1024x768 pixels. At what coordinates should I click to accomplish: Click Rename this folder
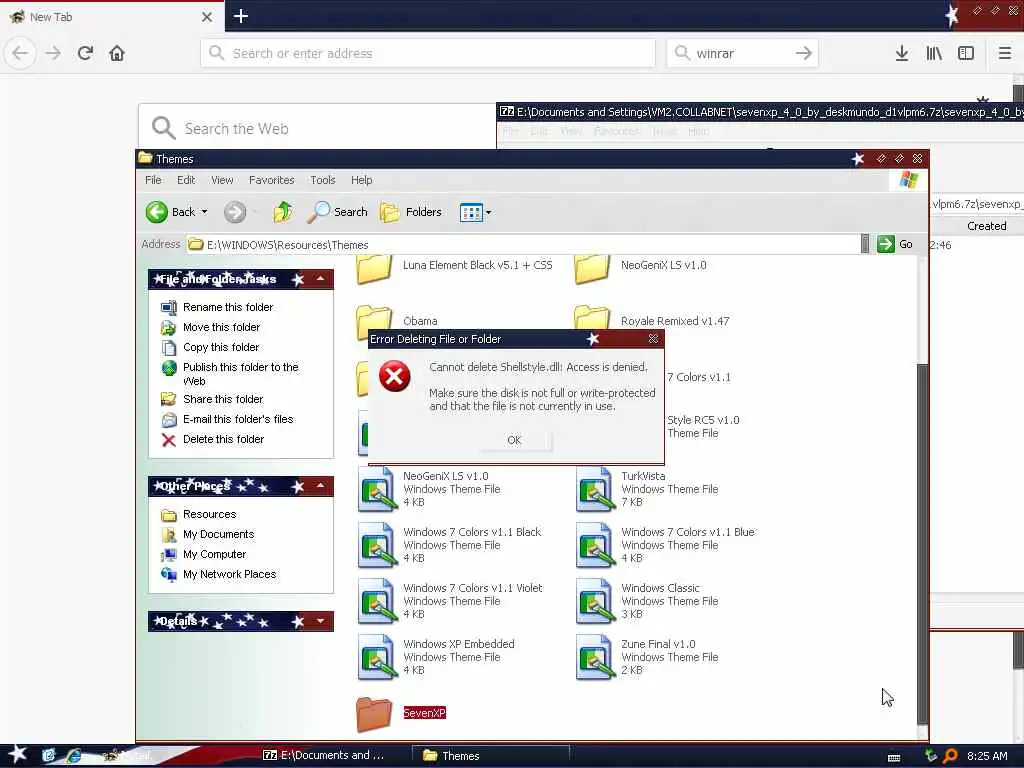228,307
